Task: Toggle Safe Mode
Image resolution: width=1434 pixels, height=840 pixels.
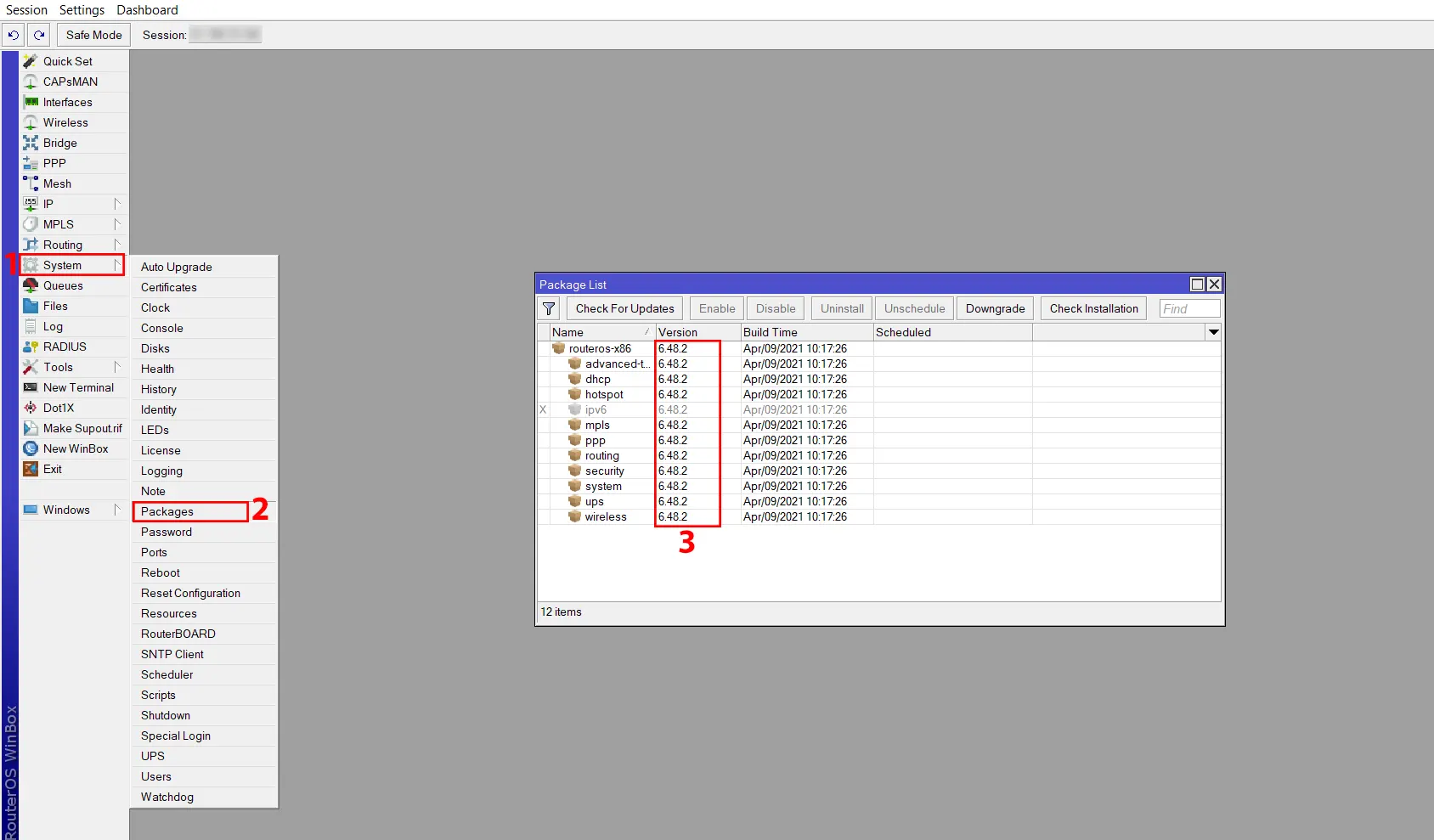Action: click(x=93, y=35)
